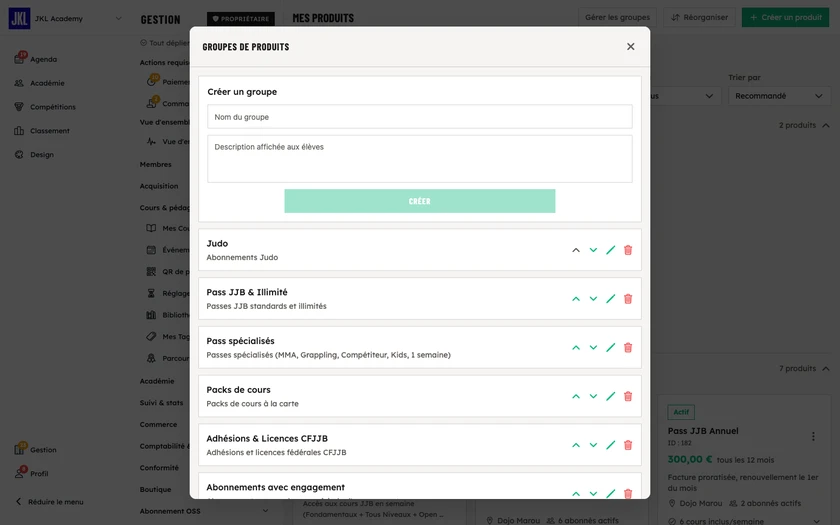Click Gérer les groupes button
Image resolution: width=840 pixels, height=525 pixels.
tap(617, 17)
